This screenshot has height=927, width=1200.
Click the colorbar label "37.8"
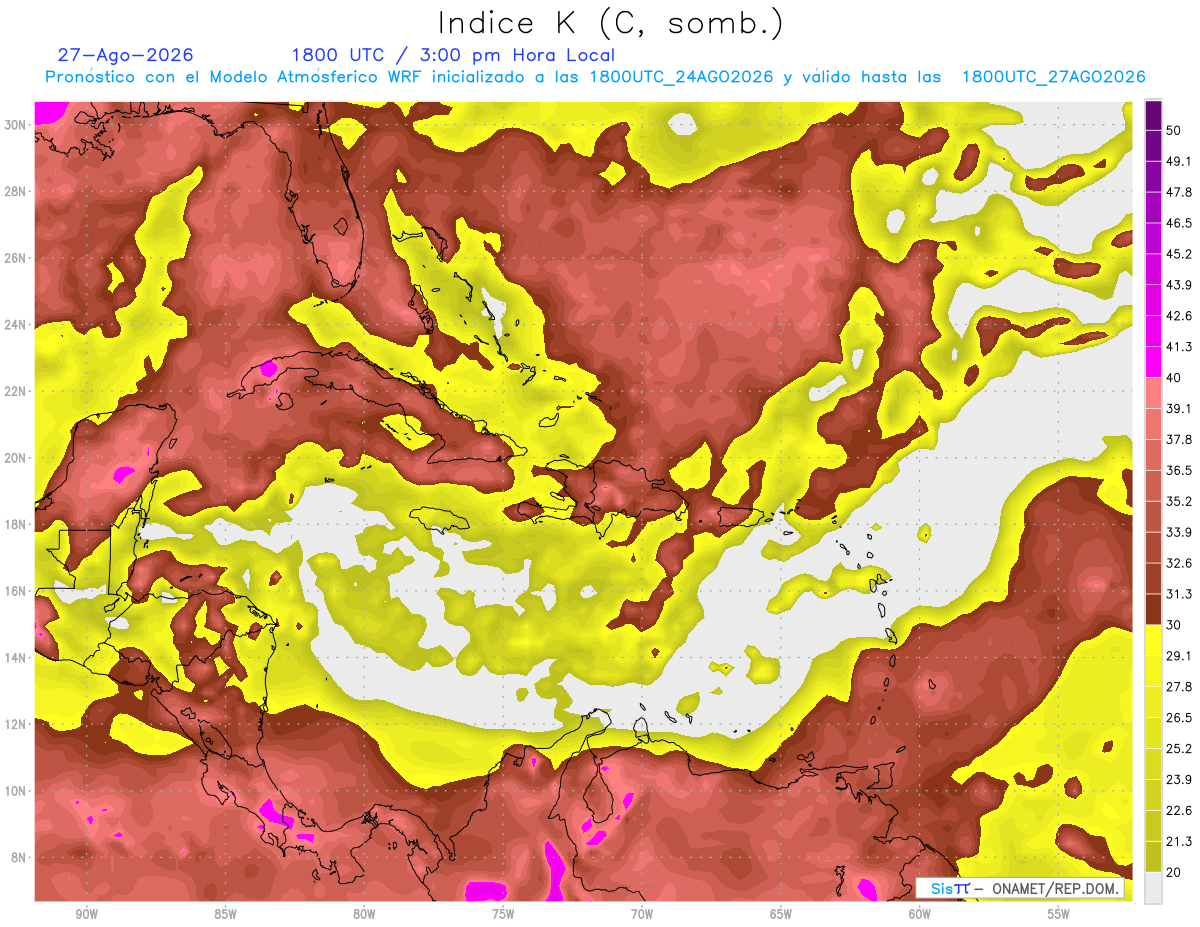coord(1180,439)
